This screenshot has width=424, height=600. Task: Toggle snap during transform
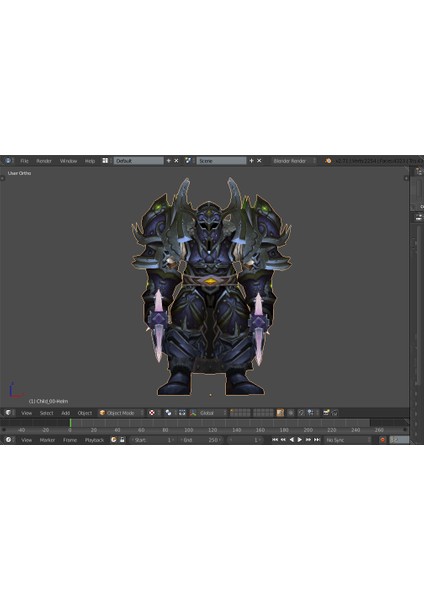301,413
